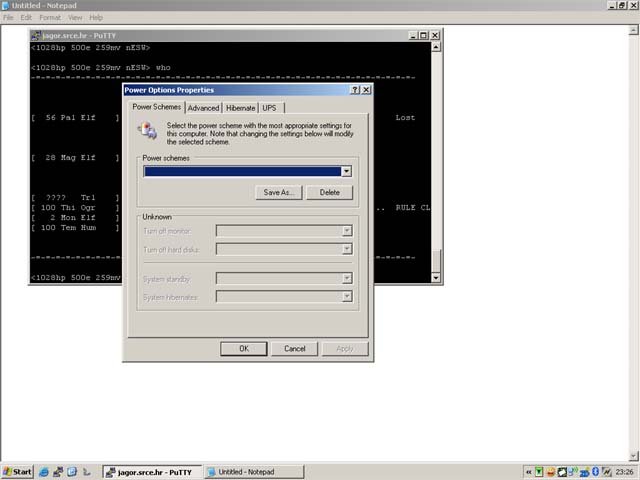Switch to jagor.srce.hr PuTTY taskbar button
The width and height of the screenshot is (640, 480).
point(152,472)
